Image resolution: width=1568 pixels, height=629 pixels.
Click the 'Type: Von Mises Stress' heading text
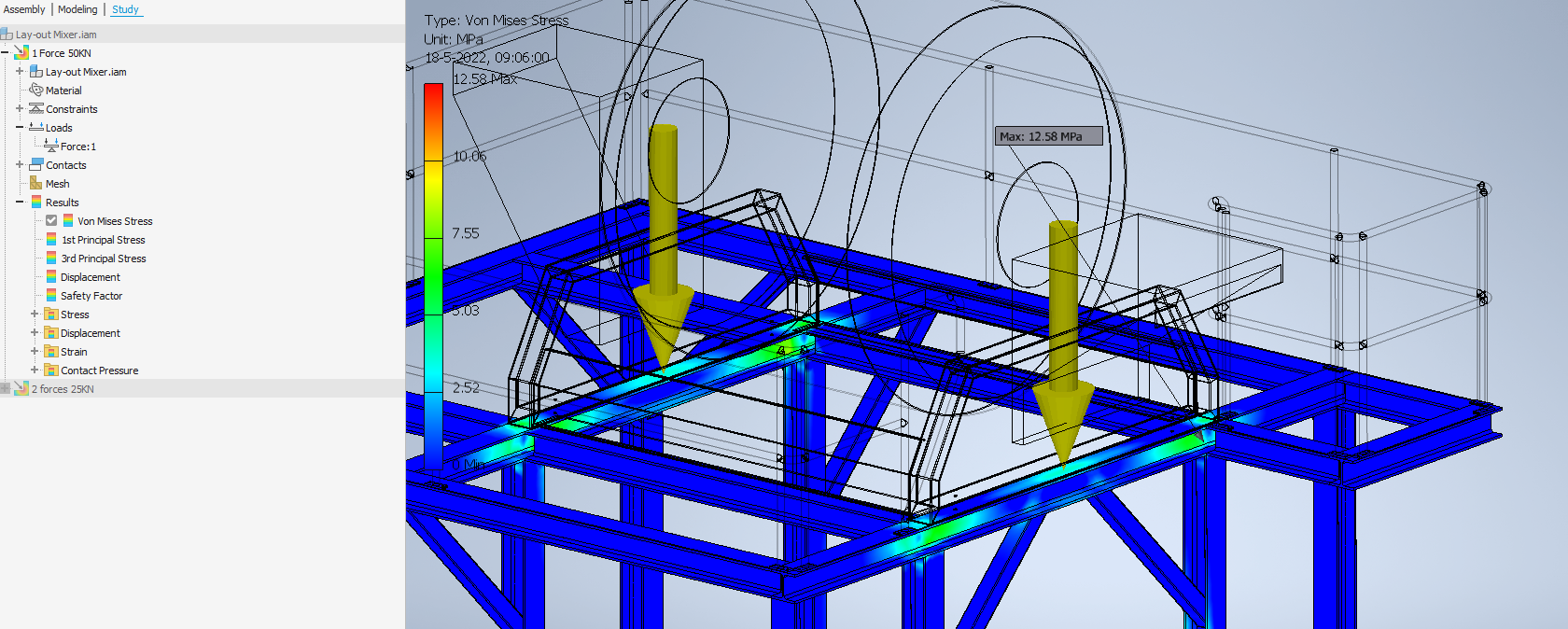click(497, 20)
